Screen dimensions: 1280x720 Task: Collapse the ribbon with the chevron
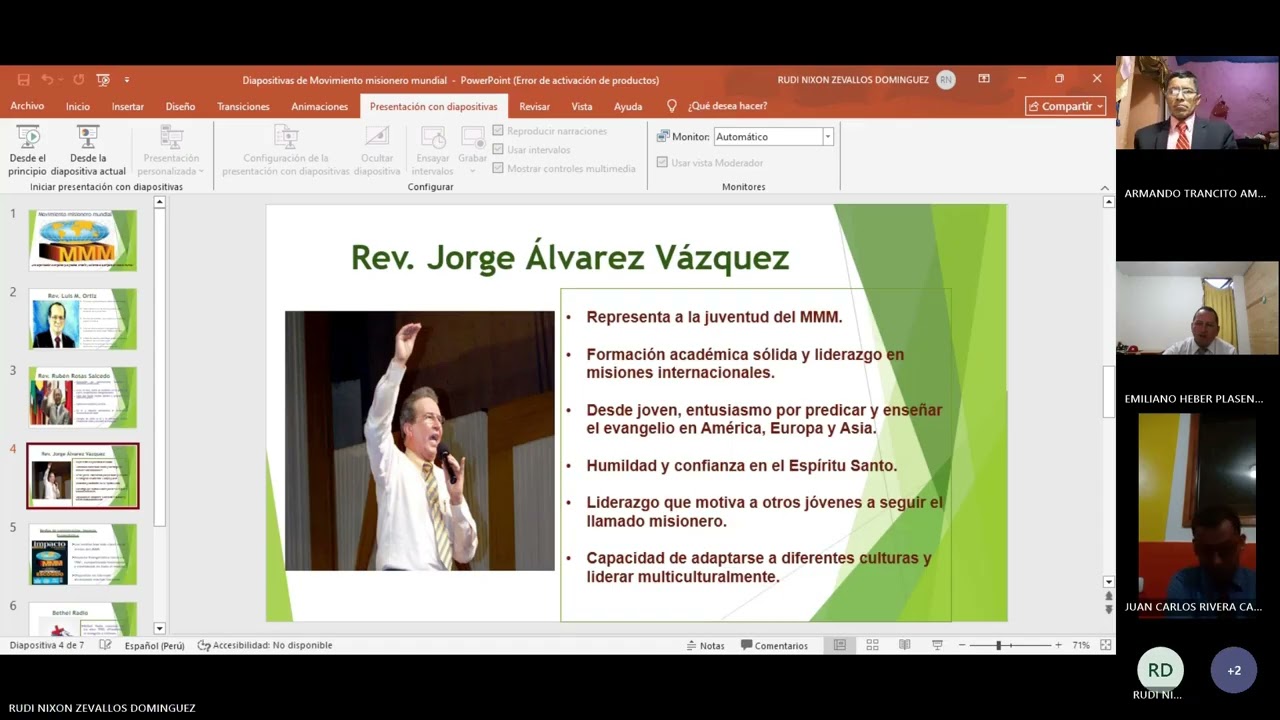(1104, 187)
